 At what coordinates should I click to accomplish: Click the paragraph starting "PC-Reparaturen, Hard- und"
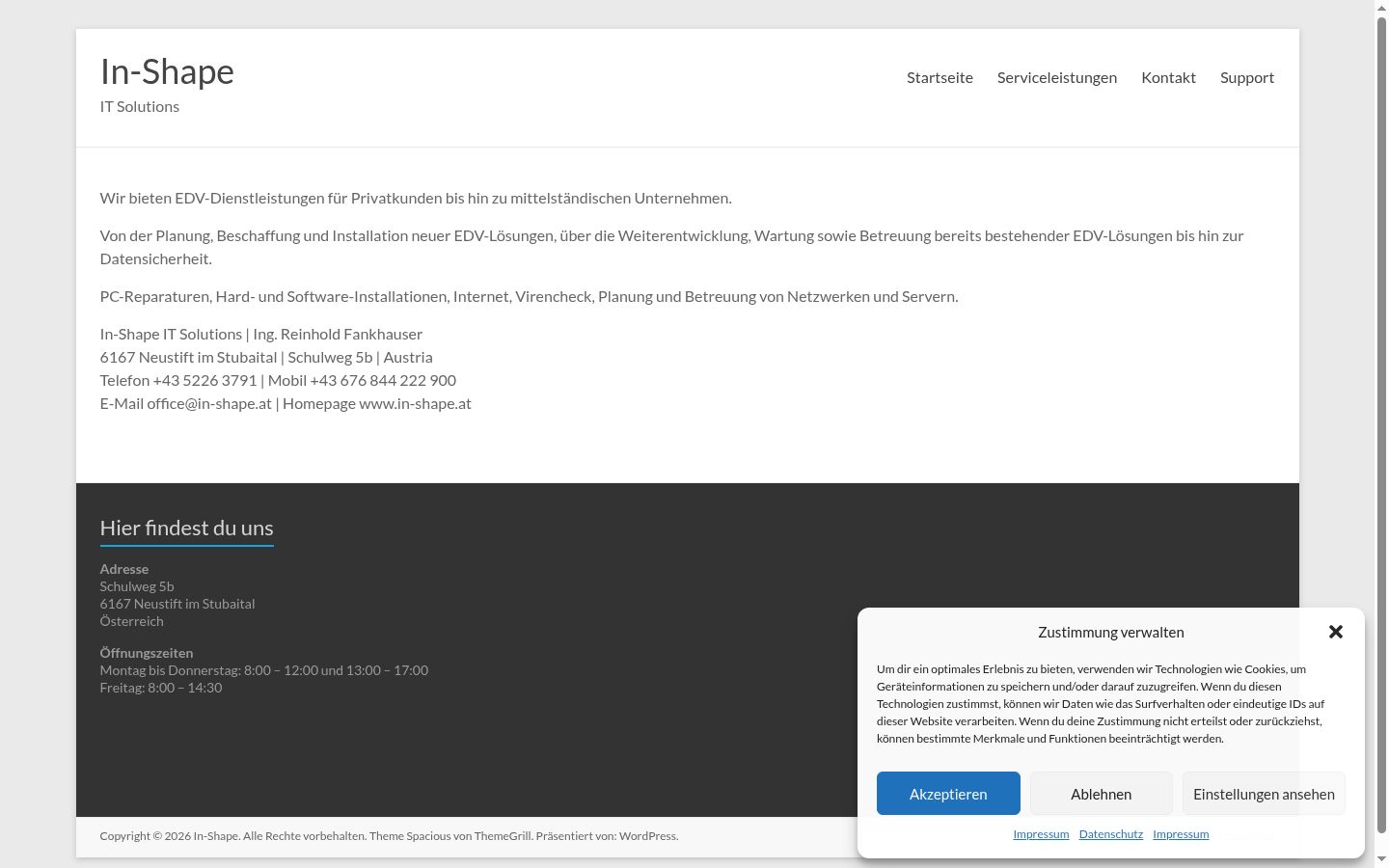tap(530, 296)
